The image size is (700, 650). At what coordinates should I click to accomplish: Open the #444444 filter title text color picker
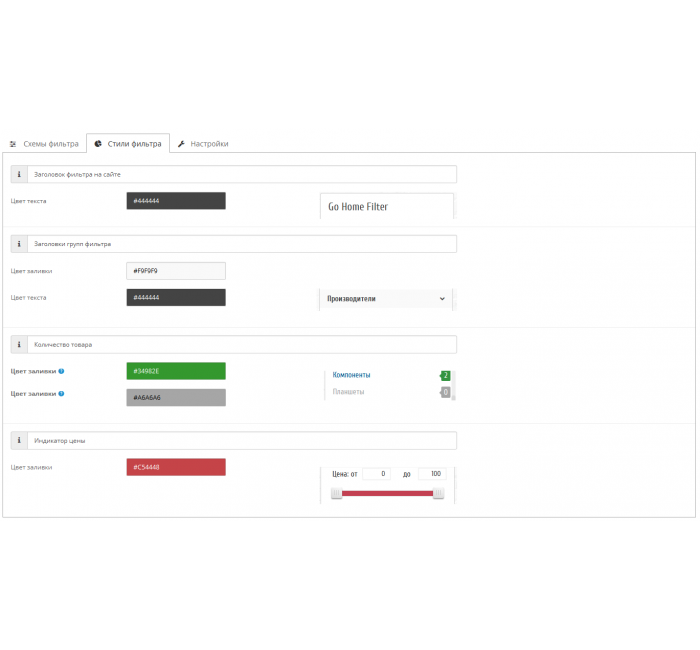tap(176, 201)
